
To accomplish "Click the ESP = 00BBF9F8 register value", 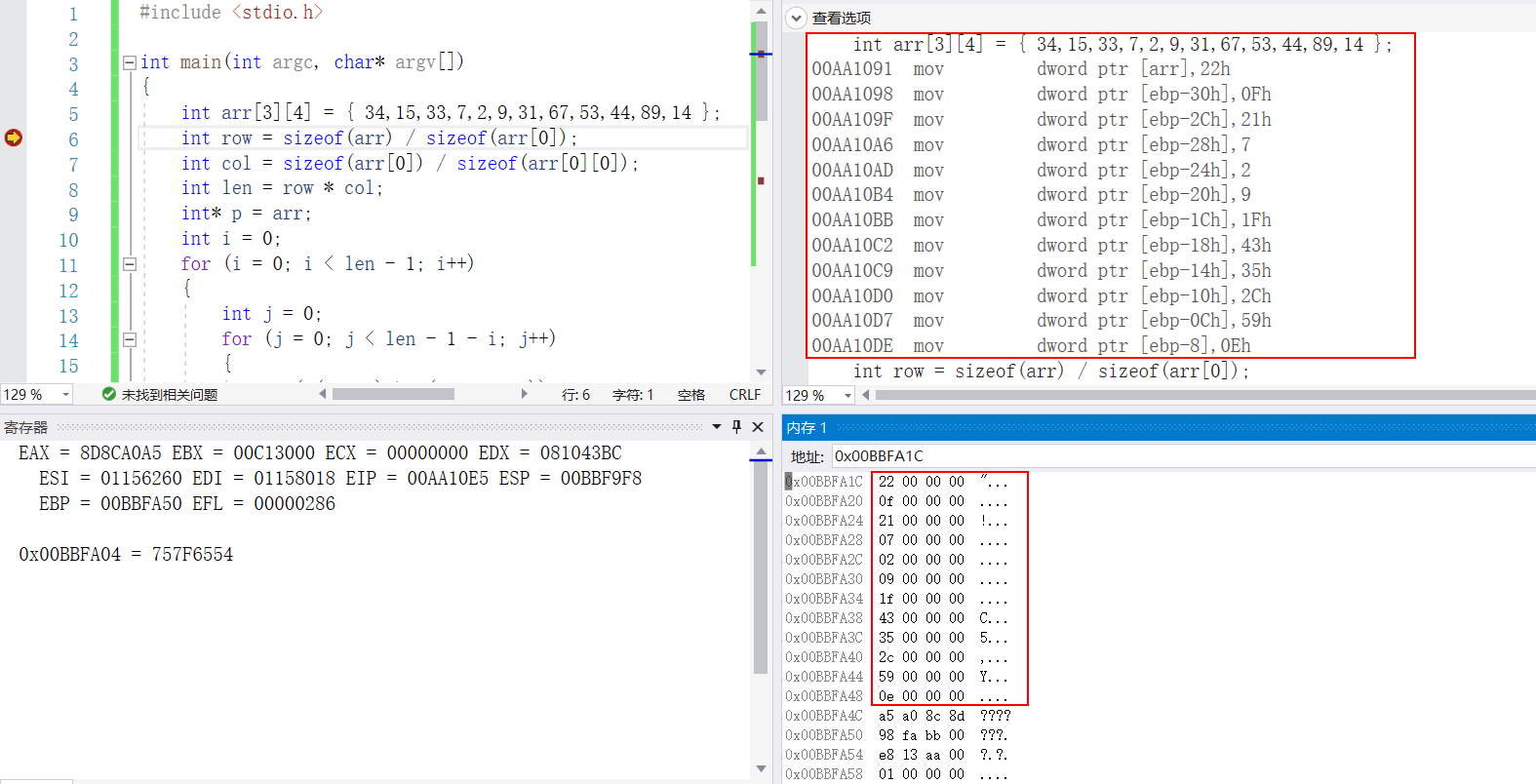I will pyautogui.click(x=571, y=479).
